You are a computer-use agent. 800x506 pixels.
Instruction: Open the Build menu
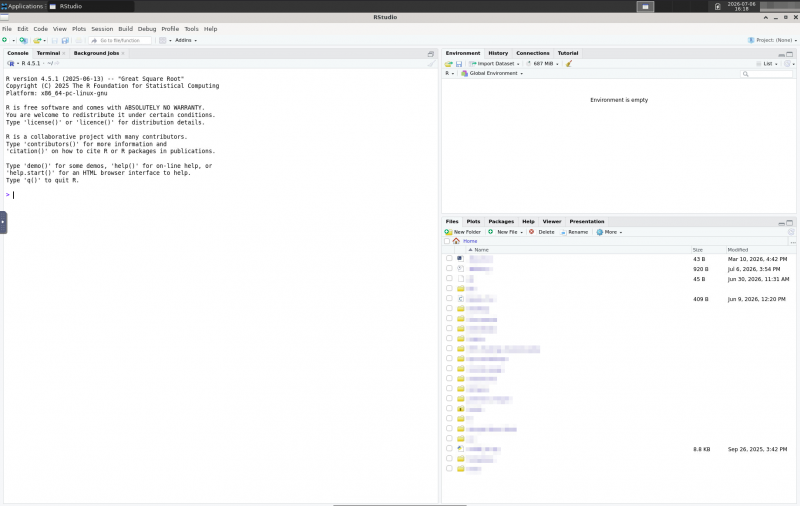(126, 29)
